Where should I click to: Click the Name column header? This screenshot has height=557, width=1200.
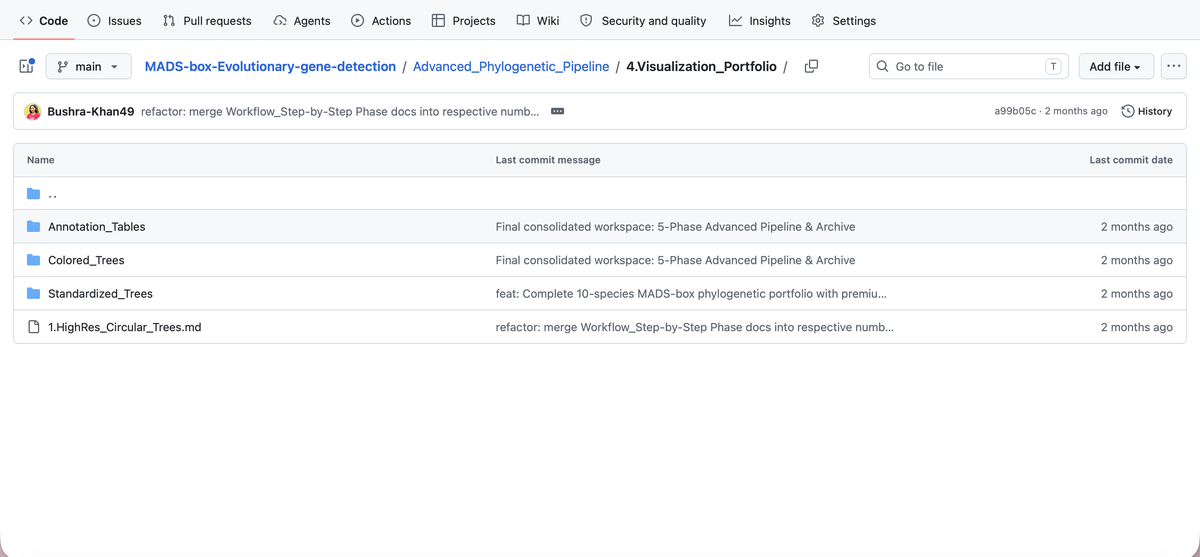coord(41,160)
